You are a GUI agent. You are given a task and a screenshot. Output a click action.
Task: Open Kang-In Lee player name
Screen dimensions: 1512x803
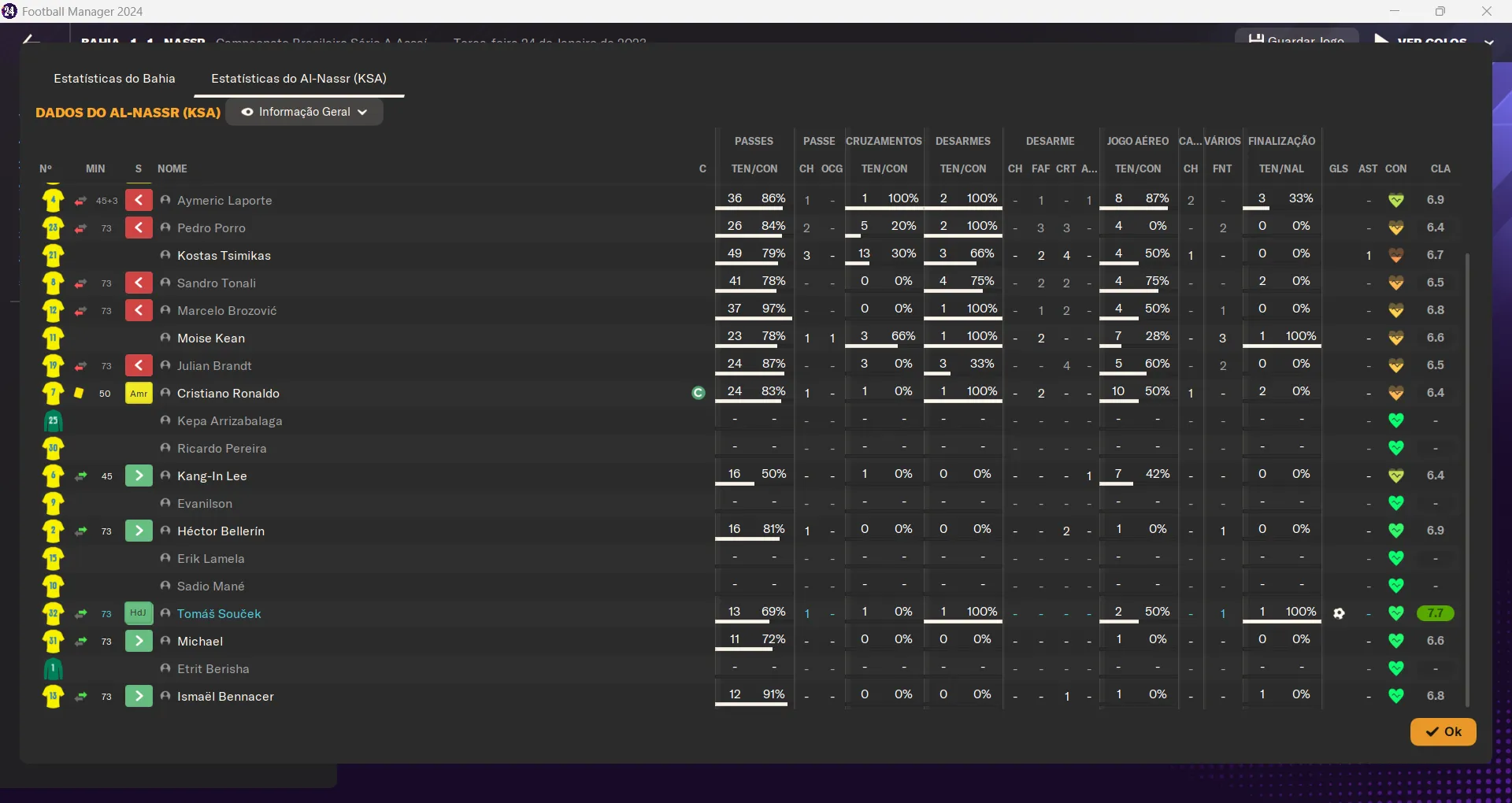click(212, 476)
